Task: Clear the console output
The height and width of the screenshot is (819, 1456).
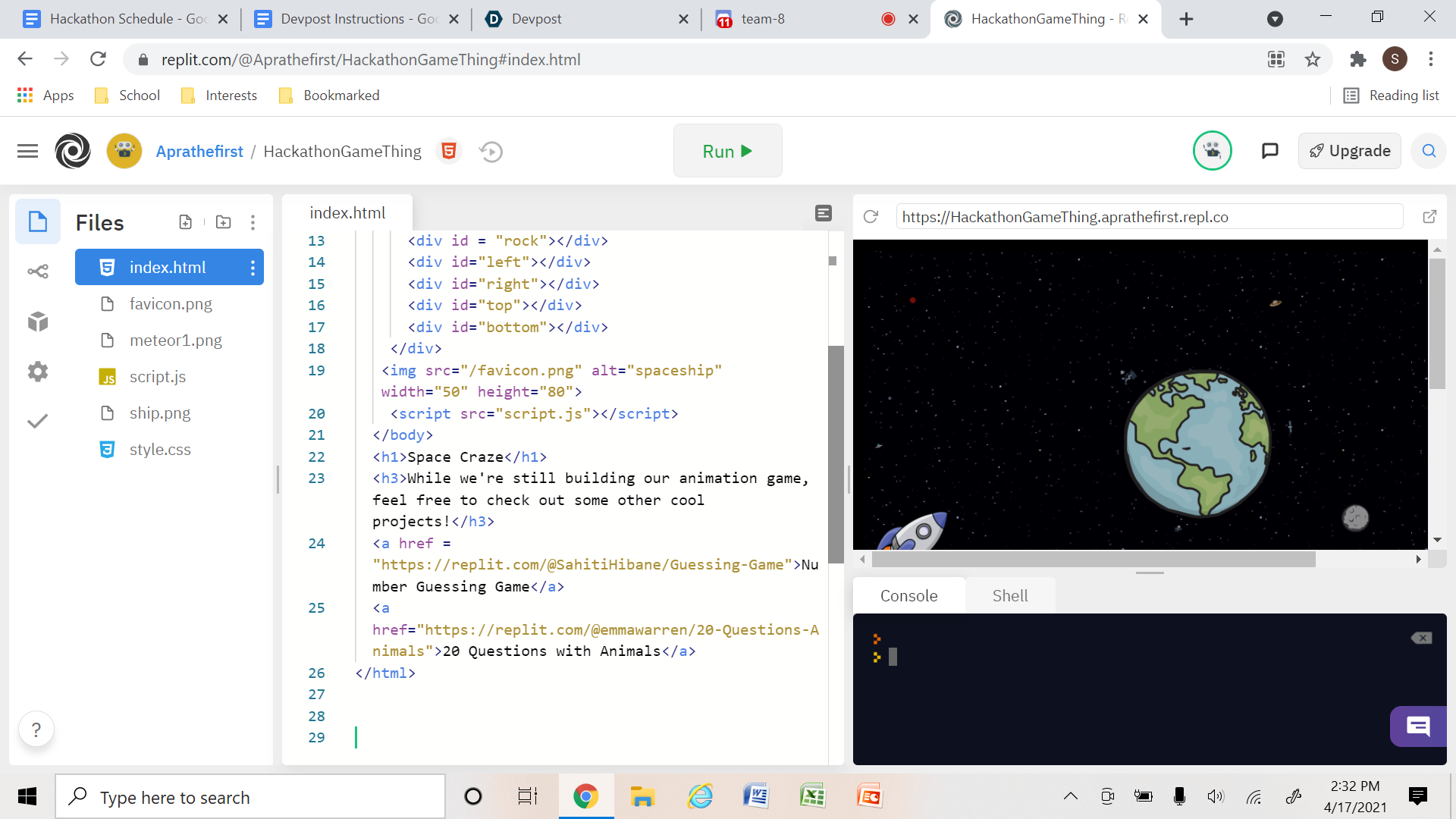Action: pos(1422,638)
